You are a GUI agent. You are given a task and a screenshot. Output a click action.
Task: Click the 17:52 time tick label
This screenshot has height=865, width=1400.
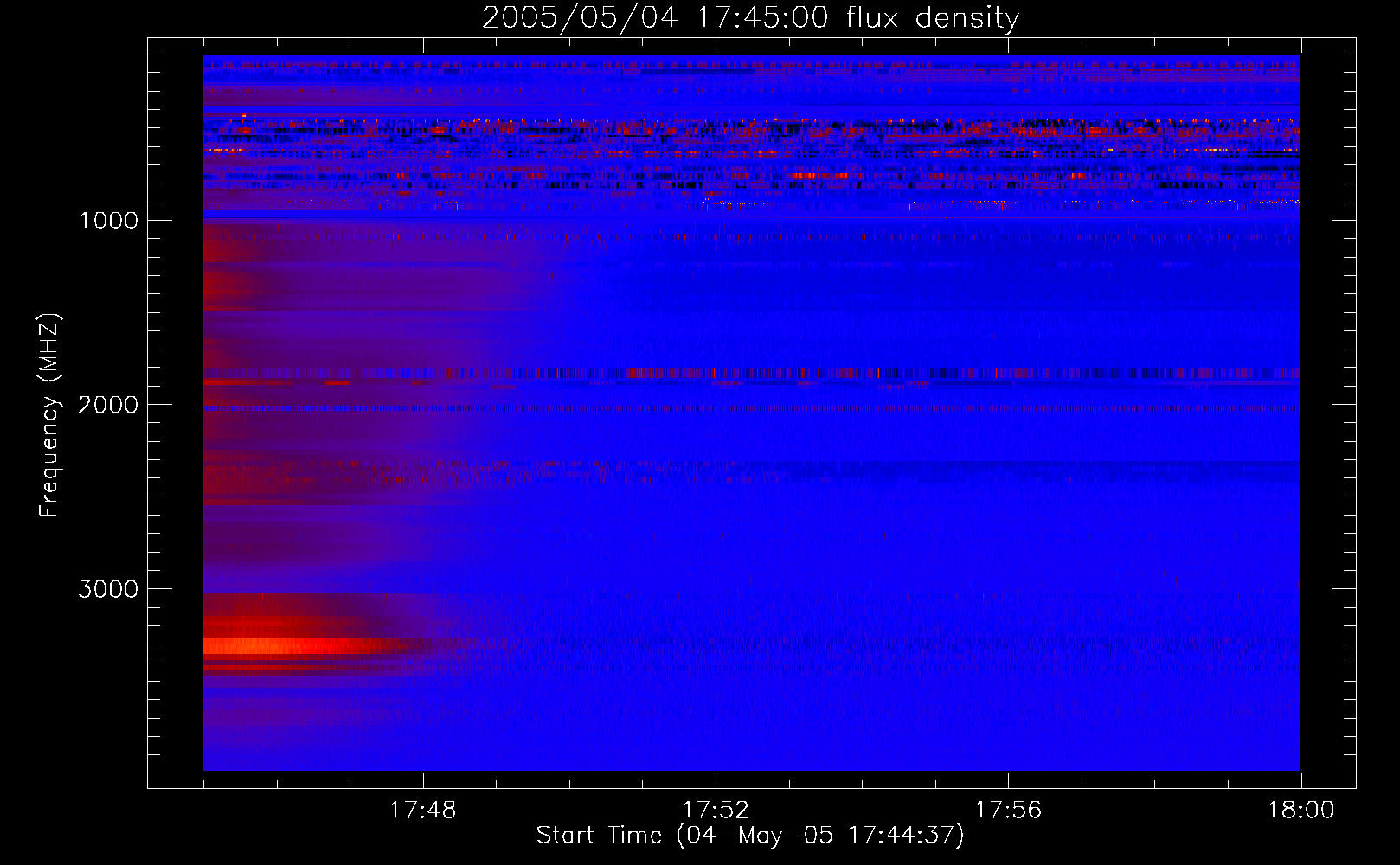(716, 811)
